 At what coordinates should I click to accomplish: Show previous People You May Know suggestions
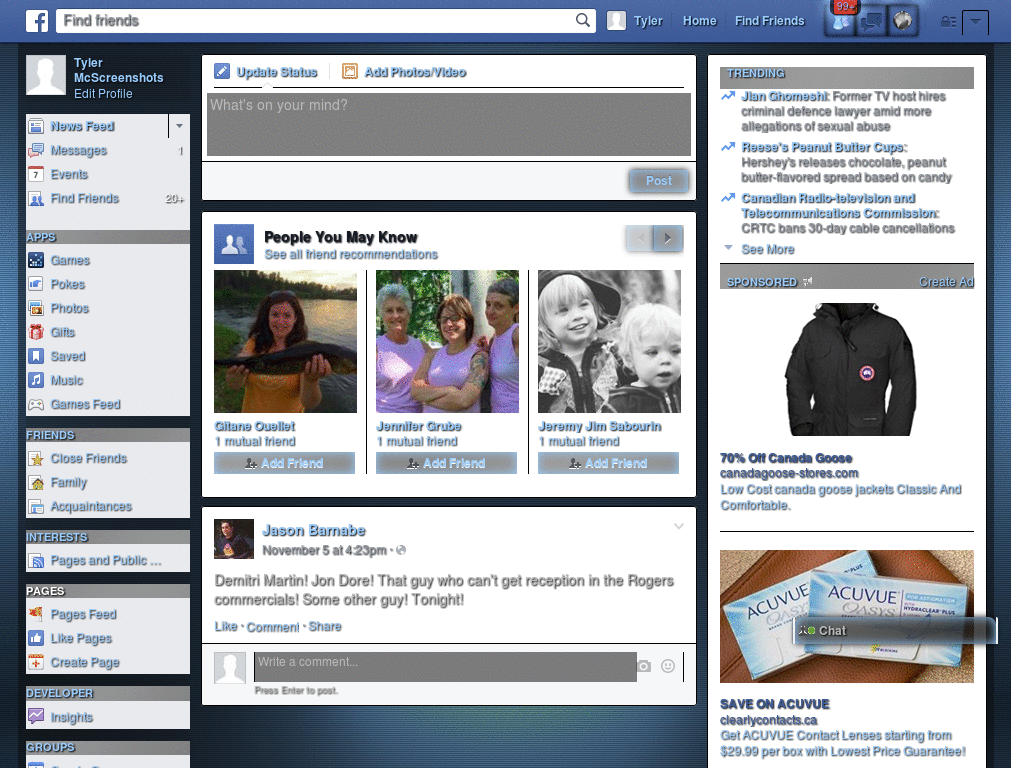[x=640, y=238]
